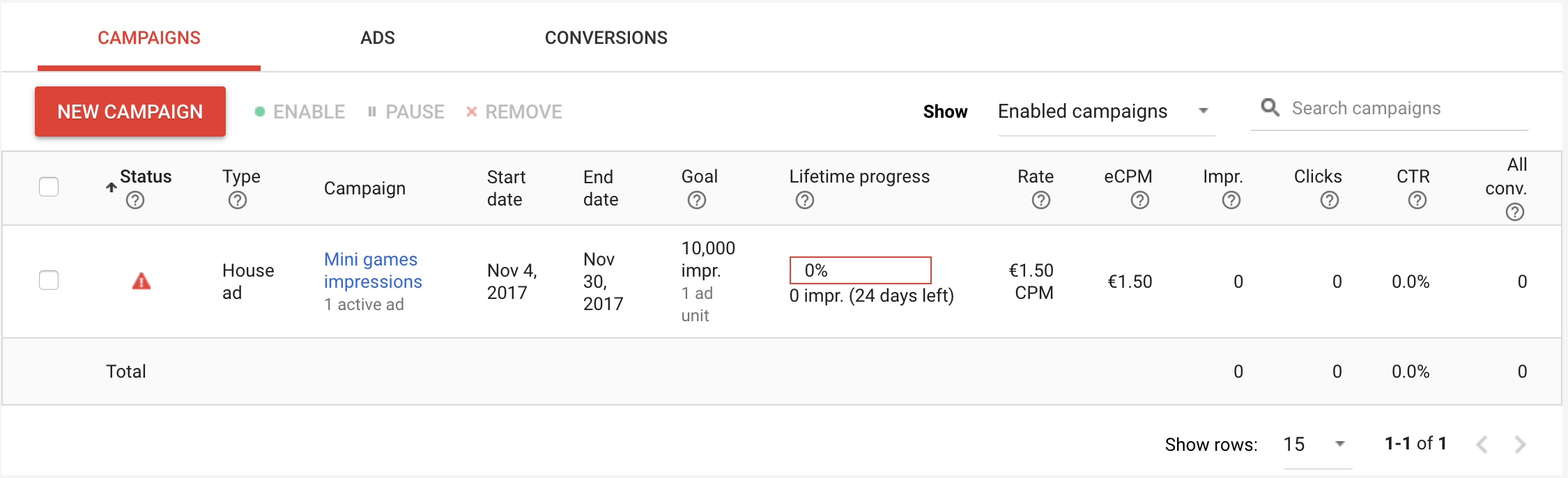
Task: Click the All conv. help icon
Action: (x=1515, y=212)
